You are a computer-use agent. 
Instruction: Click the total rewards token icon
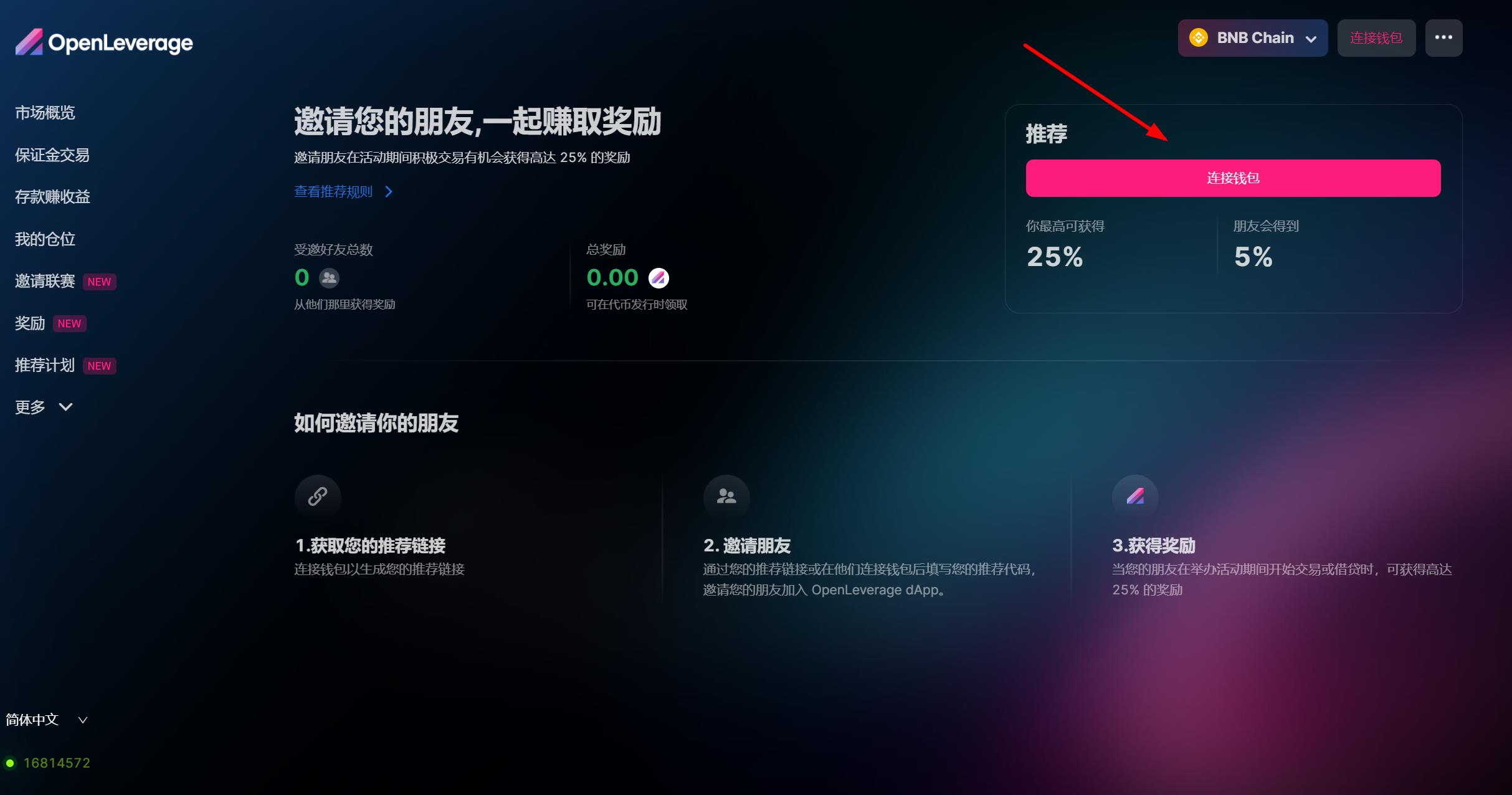tap(659, 278)
